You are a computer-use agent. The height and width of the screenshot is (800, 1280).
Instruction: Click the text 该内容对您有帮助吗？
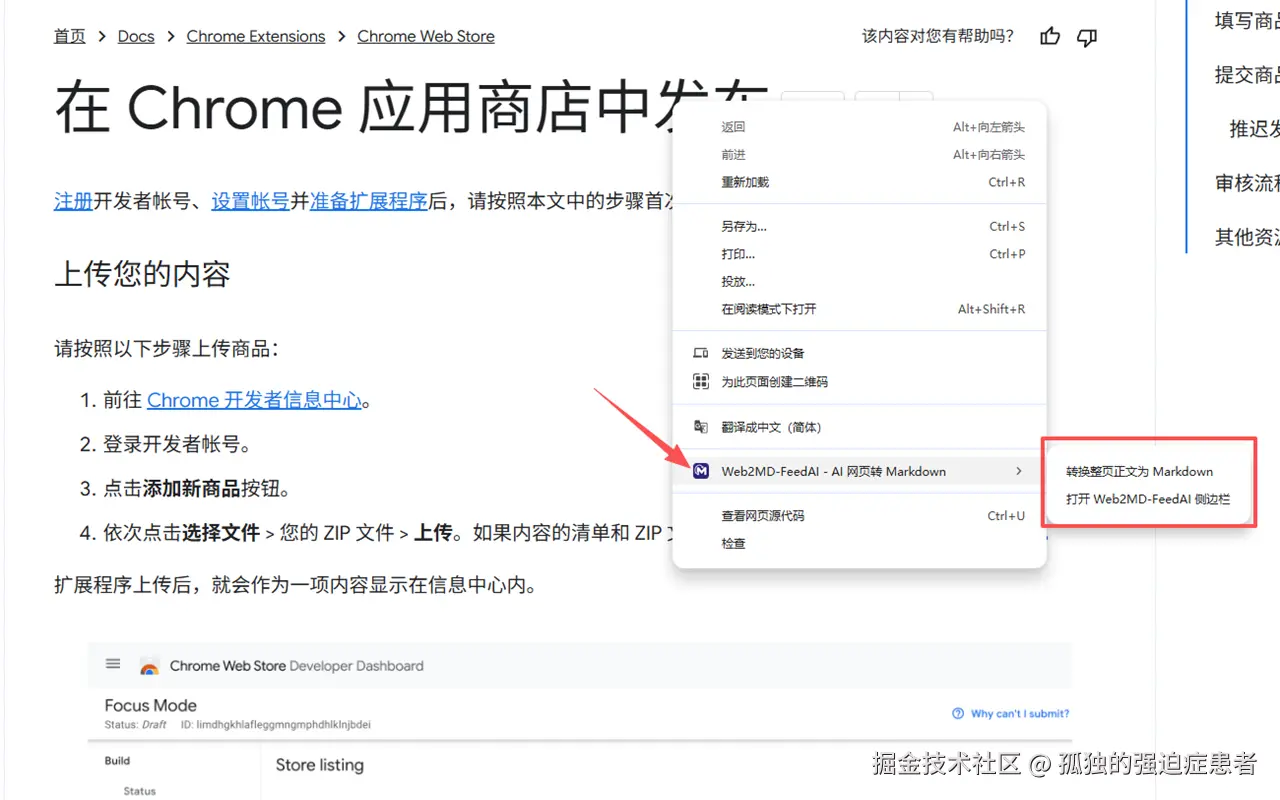[938, 36]
